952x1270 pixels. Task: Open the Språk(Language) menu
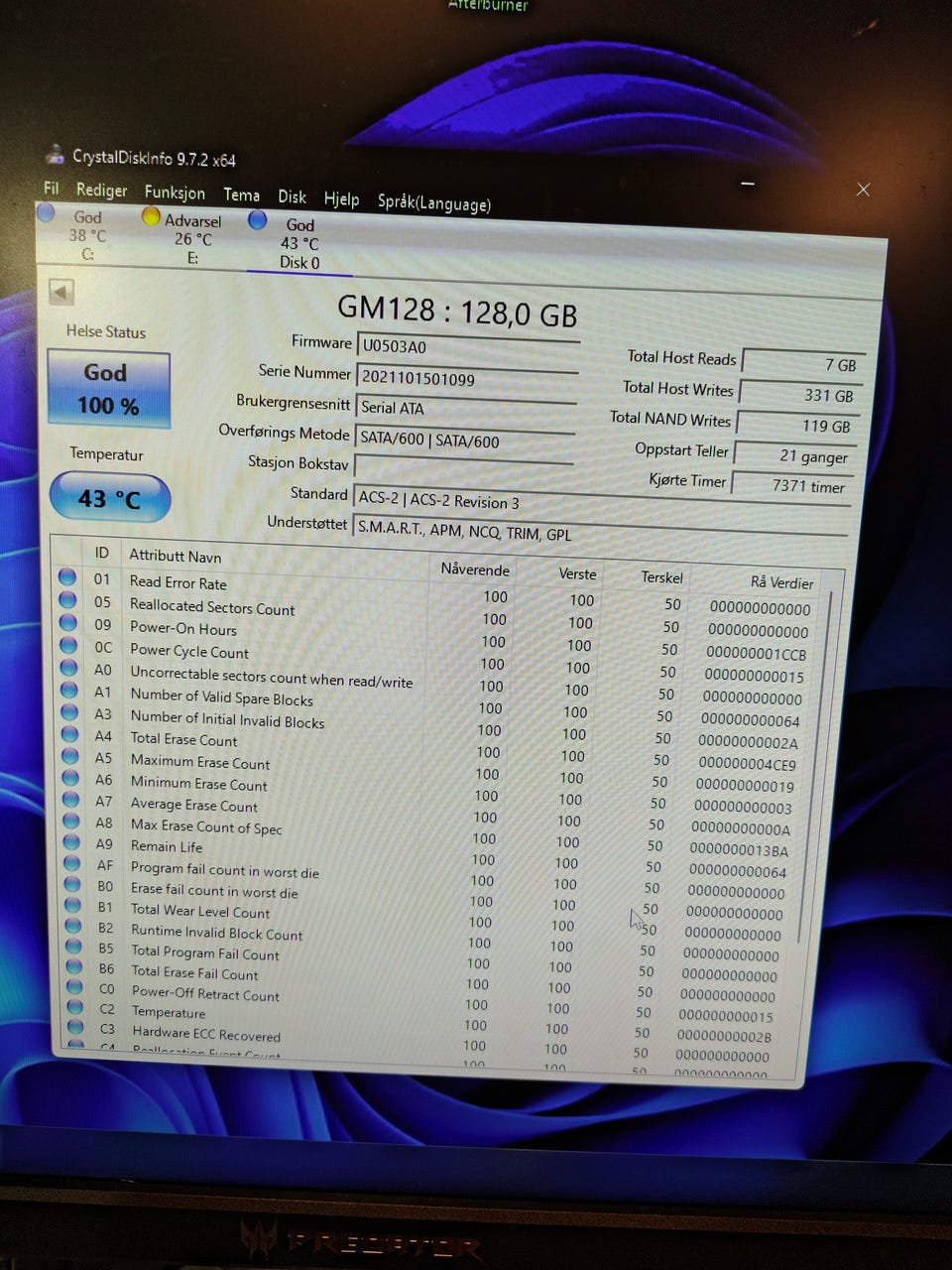(x=433, y=202)
